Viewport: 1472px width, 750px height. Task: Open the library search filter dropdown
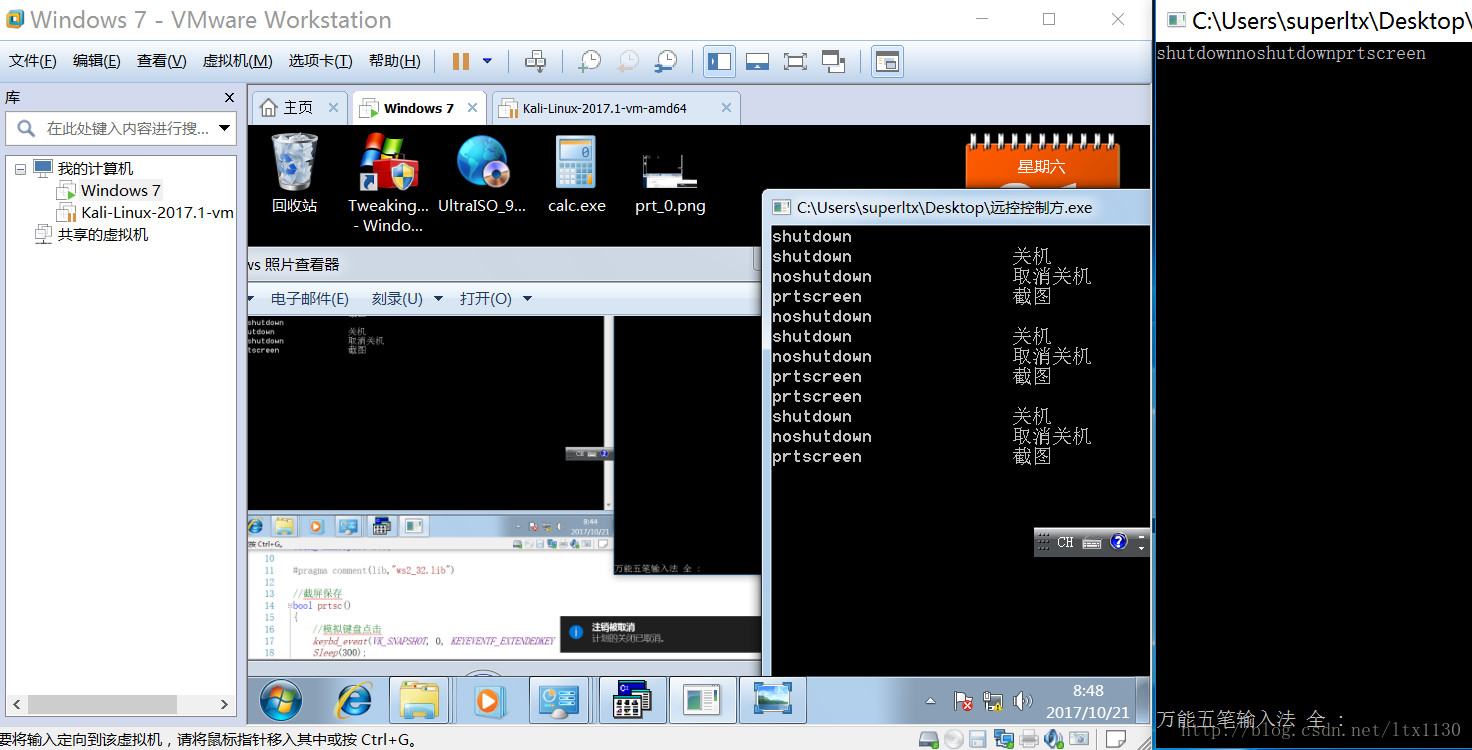click(x=225, y=128)
